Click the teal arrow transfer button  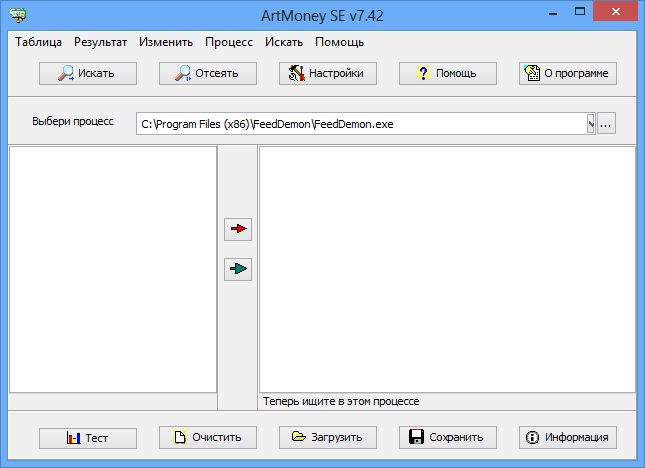[238, 269]
